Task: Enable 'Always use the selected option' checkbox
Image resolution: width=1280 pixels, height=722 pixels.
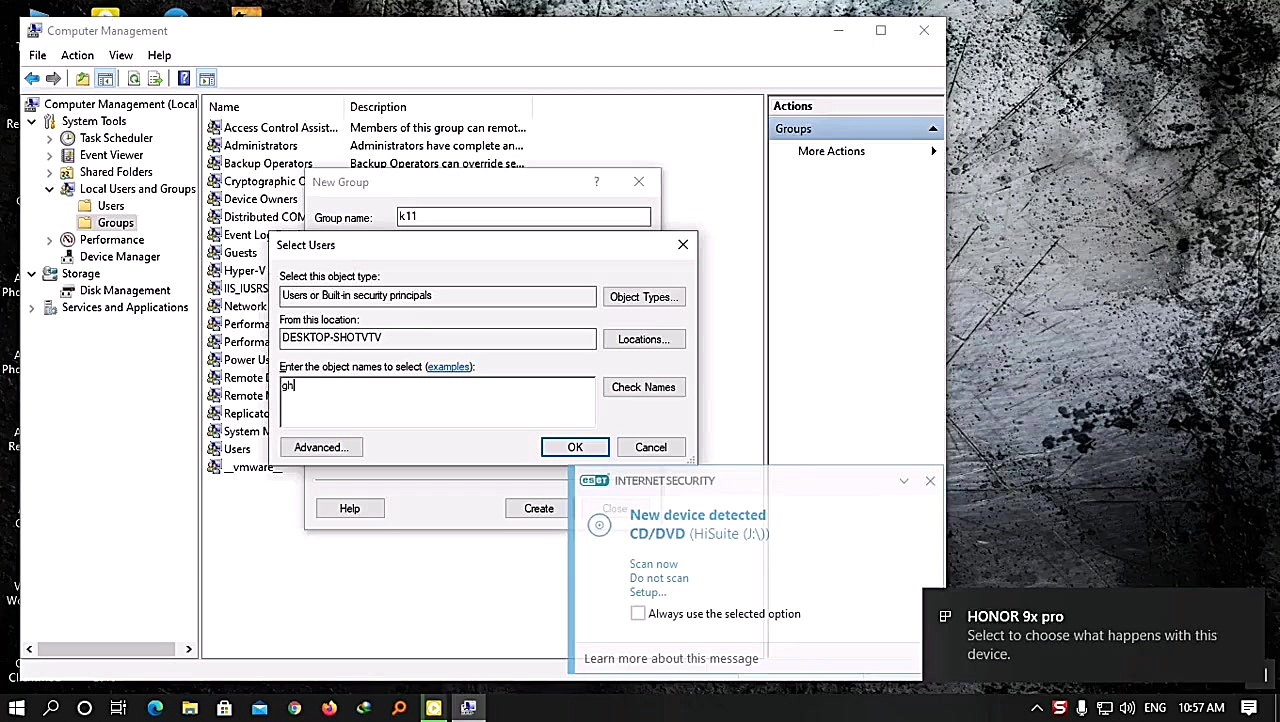Action: click(x=638, y=613)
